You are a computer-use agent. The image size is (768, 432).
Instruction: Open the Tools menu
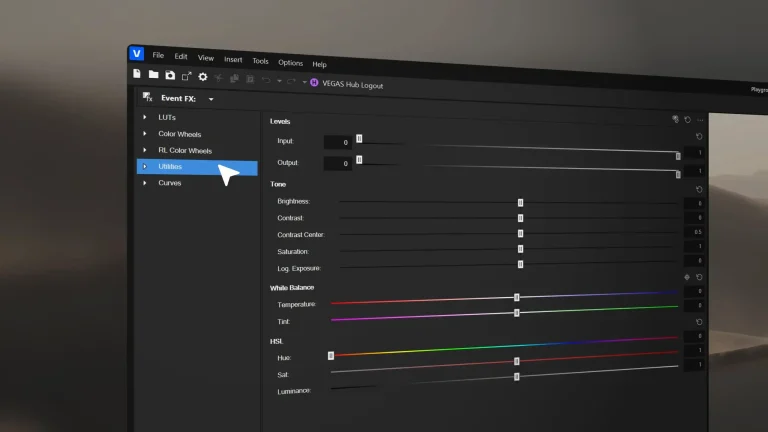(x=261, y=61)
